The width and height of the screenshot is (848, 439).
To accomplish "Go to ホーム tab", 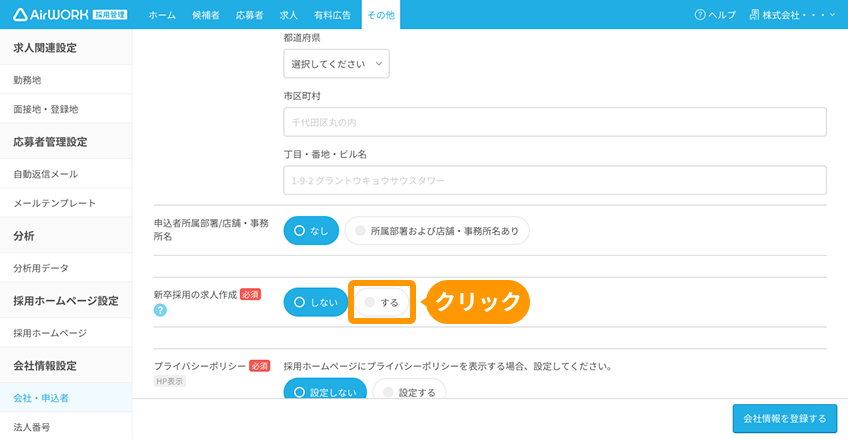I will tap(162, 15).
